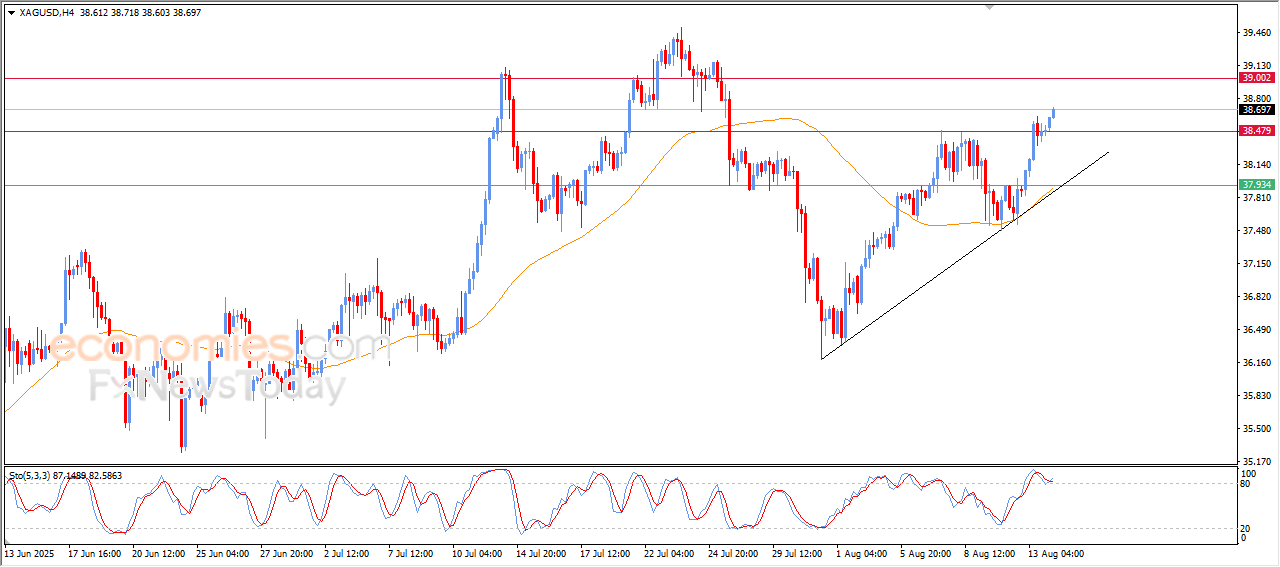The width and height of the screenshot is (1280, 567).
Task: Select the green 37.934 price level label
Action: [x=1256, y=185]
